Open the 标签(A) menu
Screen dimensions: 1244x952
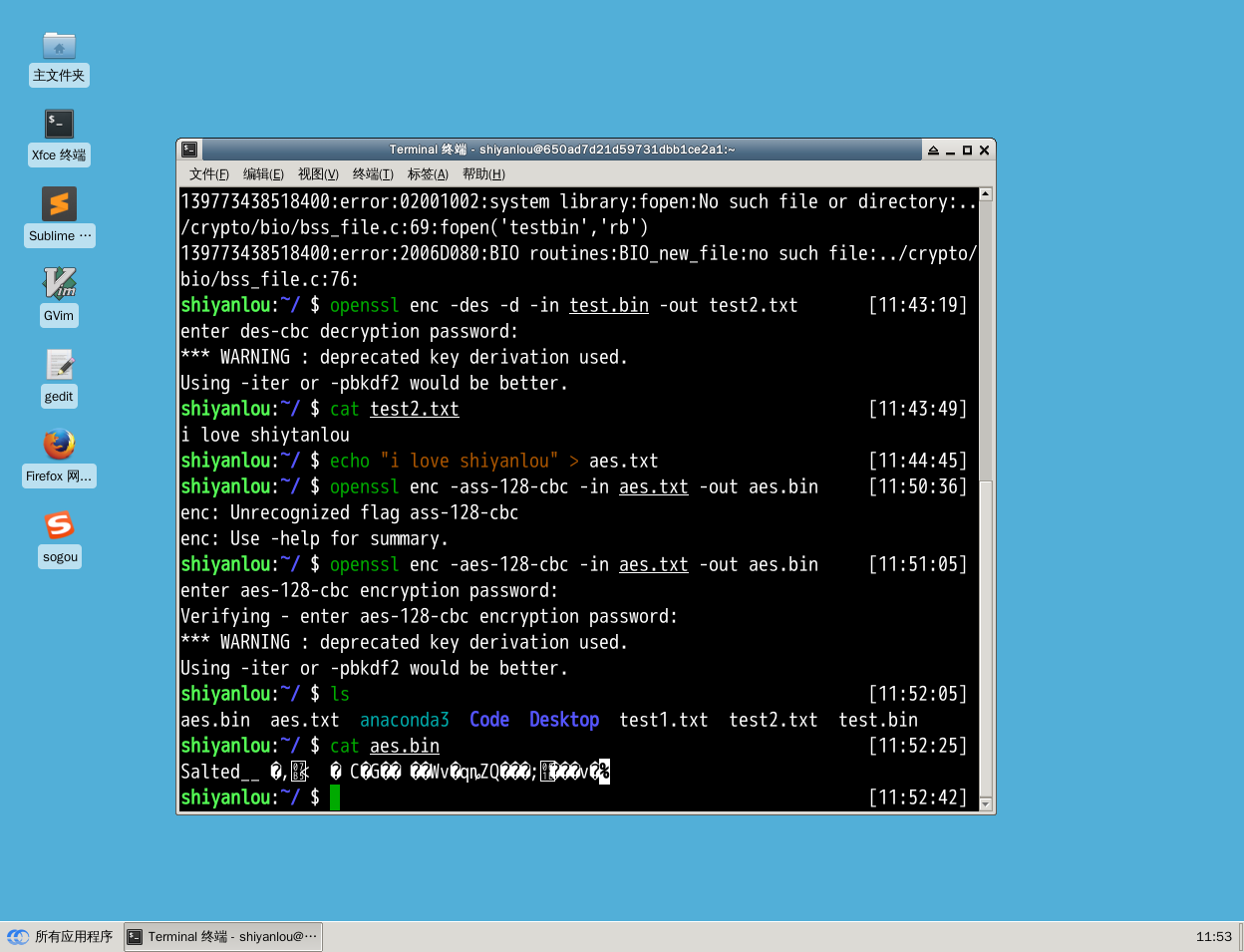(x=428, y=174)
